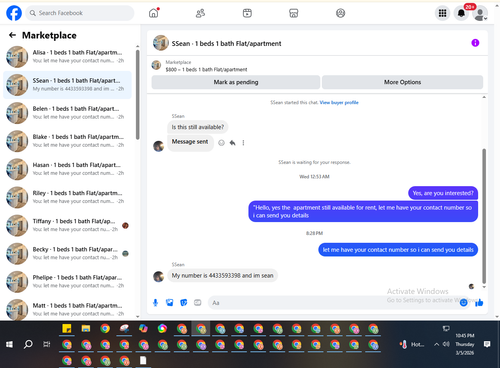Go to Facebook Home feed icon

point(154,13)
